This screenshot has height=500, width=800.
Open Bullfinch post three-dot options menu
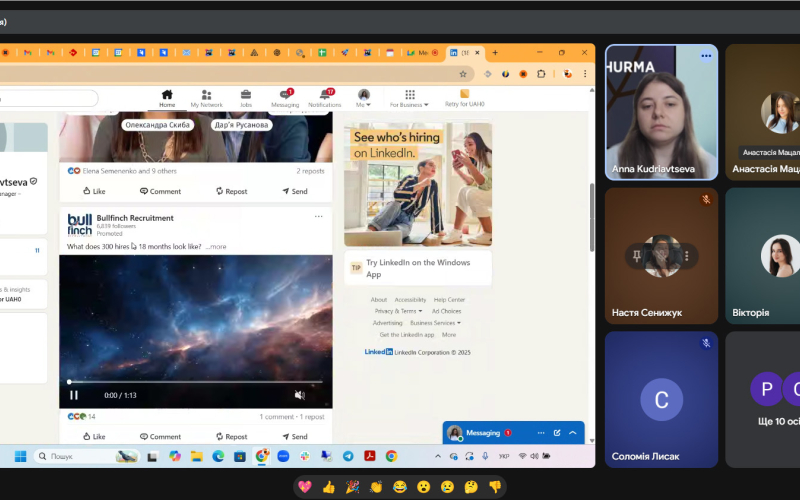[x=319, y=216]
